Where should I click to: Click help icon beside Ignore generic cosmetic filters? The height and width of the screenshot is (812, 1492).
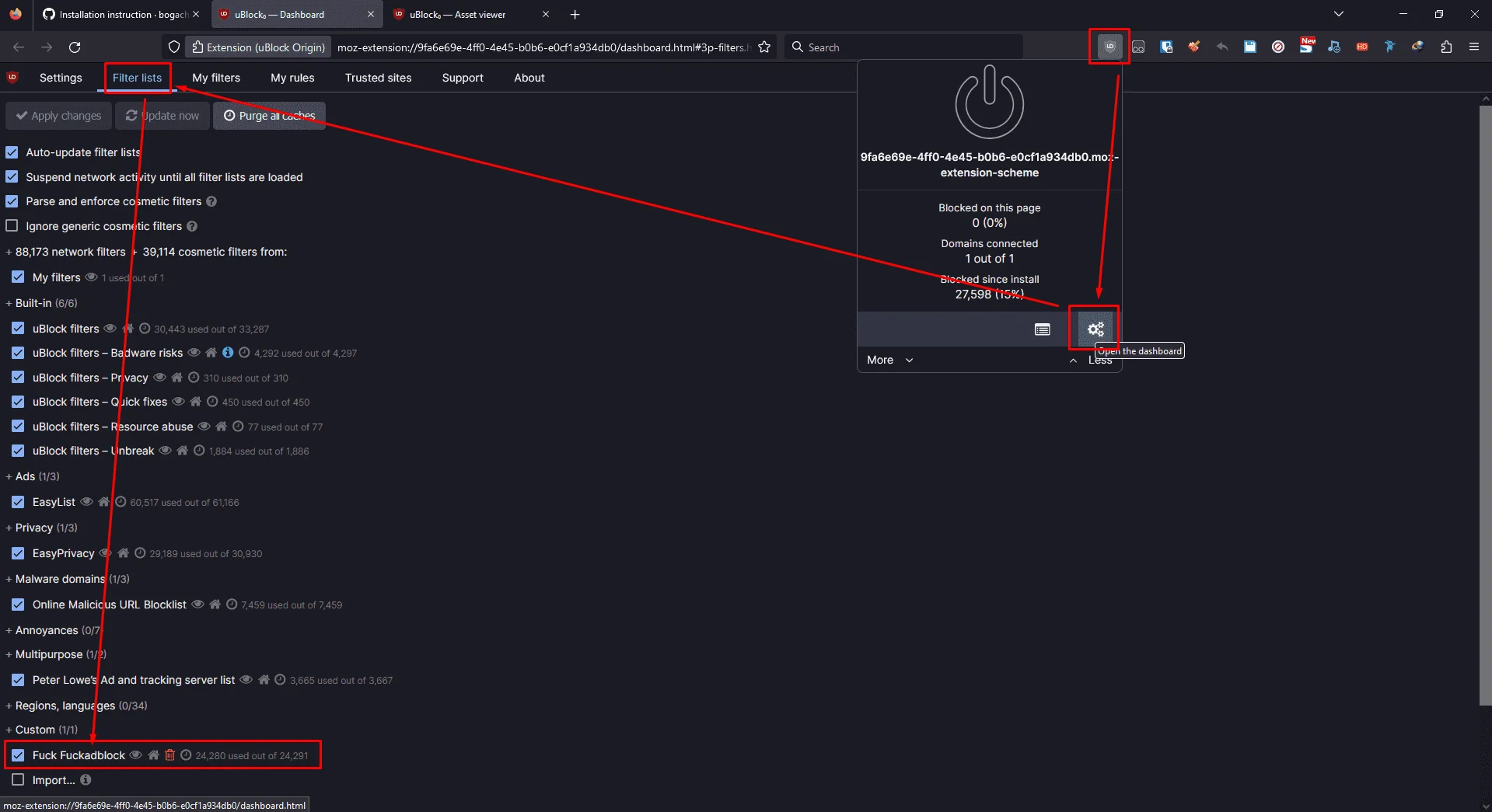point(192,226)
